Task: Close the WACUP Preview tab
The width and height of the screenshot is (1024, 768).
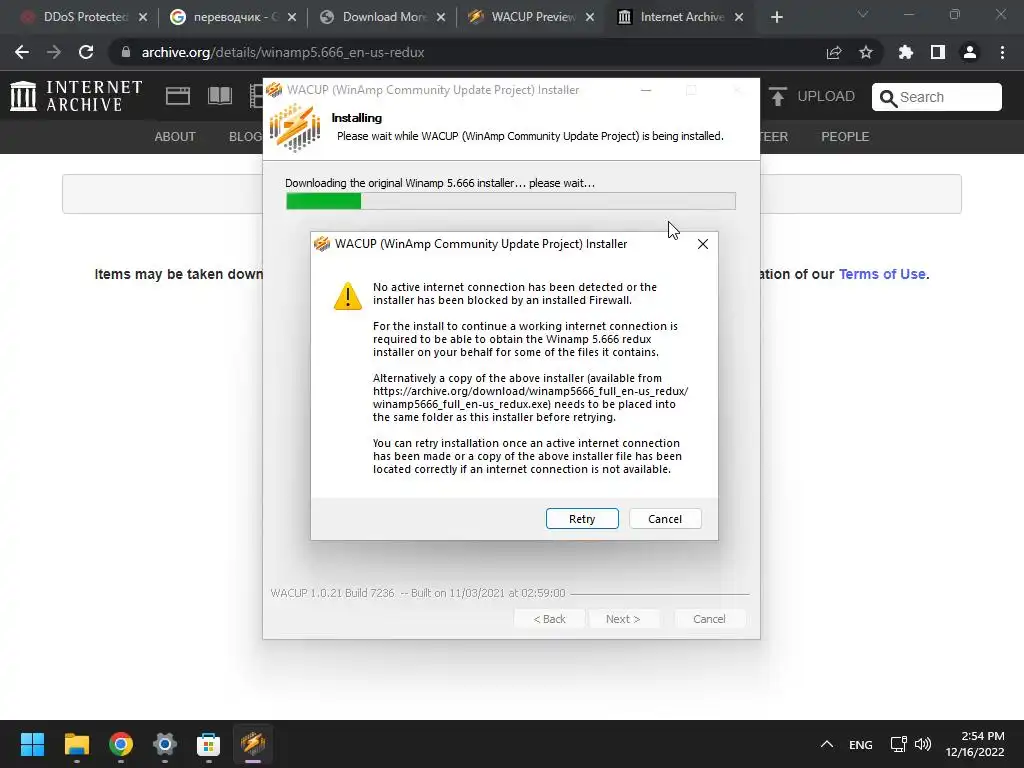Action: 590,17
